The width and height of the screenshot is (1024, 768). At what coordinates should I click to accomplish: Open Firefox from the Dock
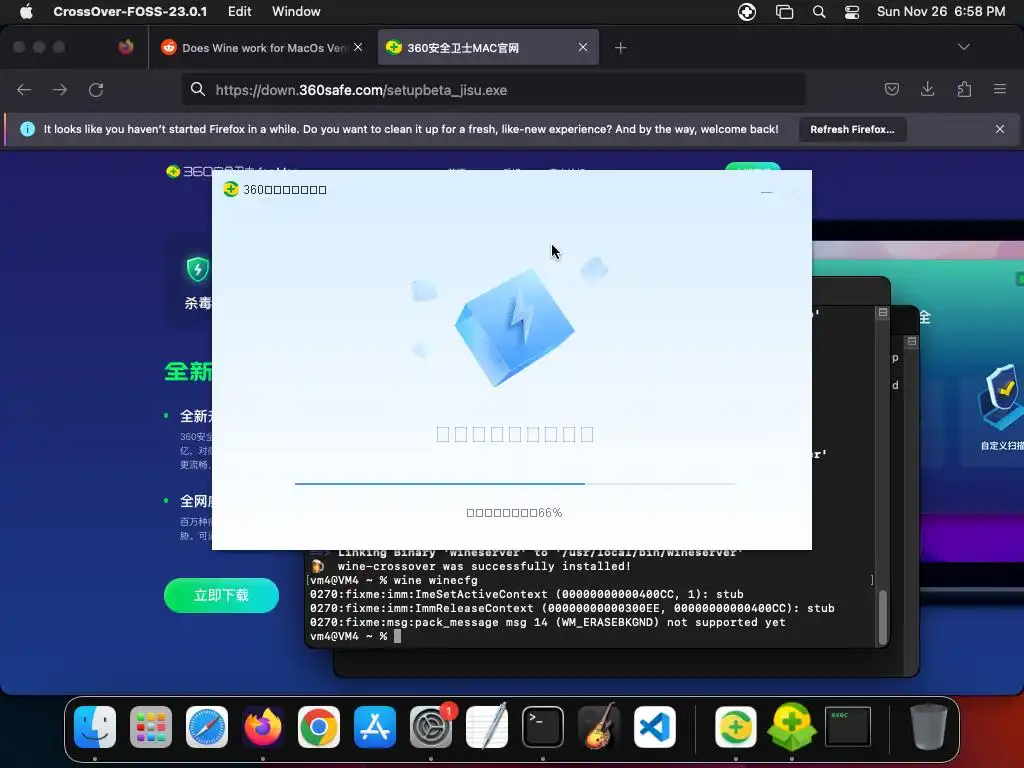pos(263,727)
